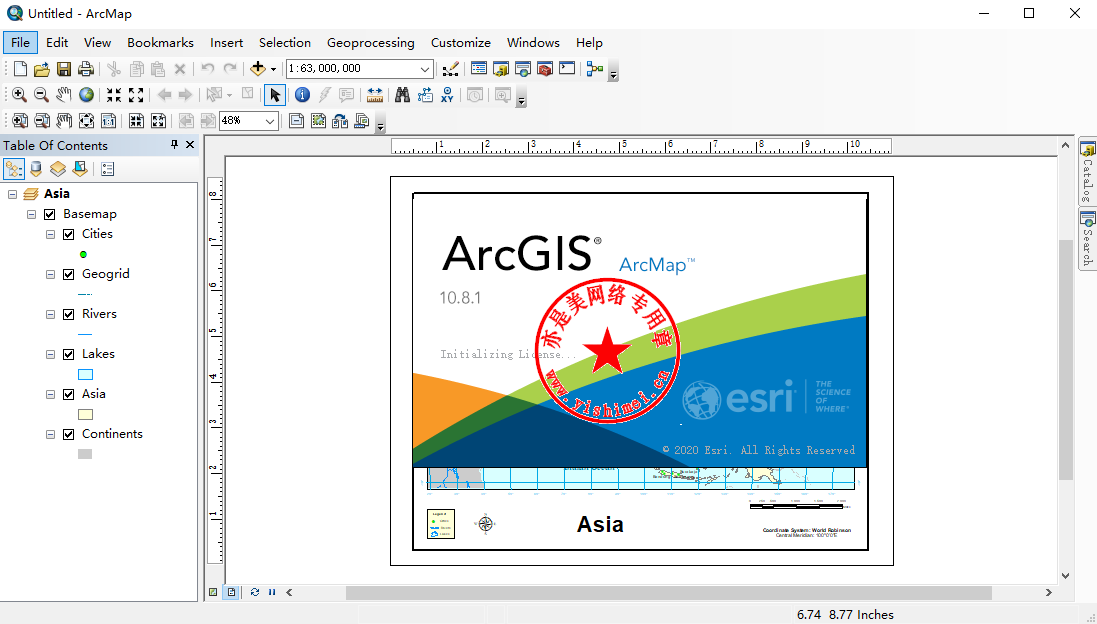Open the Selection menu
This screenshot has width=1097, height=624.
pos(285,43)
